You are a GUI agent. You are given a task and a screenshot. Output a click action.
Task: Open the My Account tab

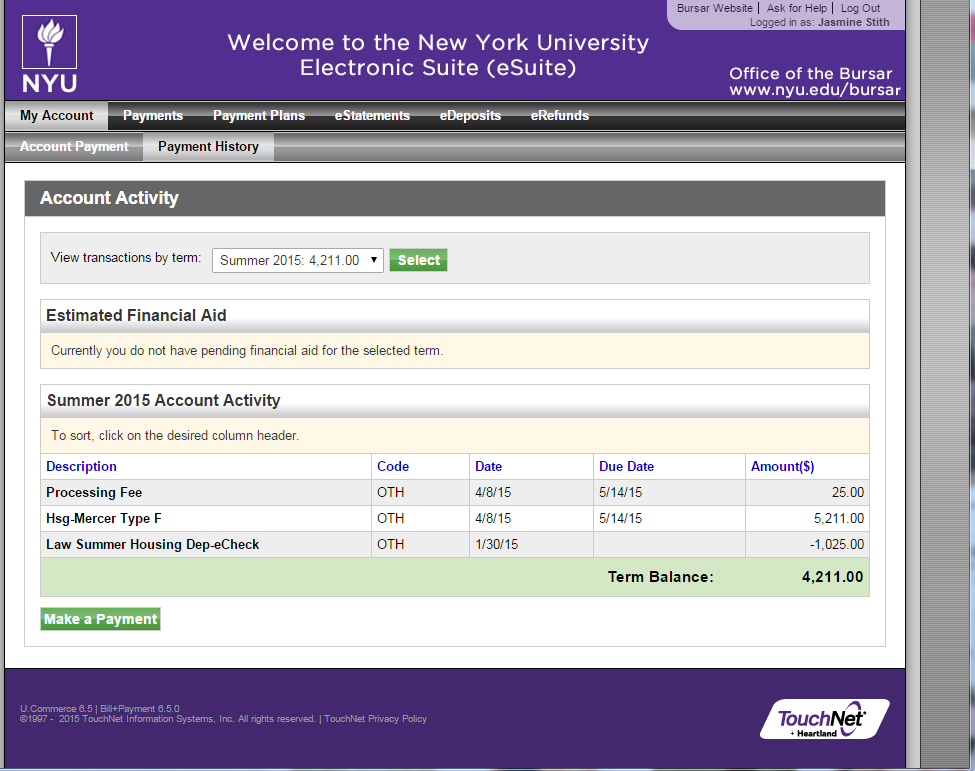tap(56, 116)
